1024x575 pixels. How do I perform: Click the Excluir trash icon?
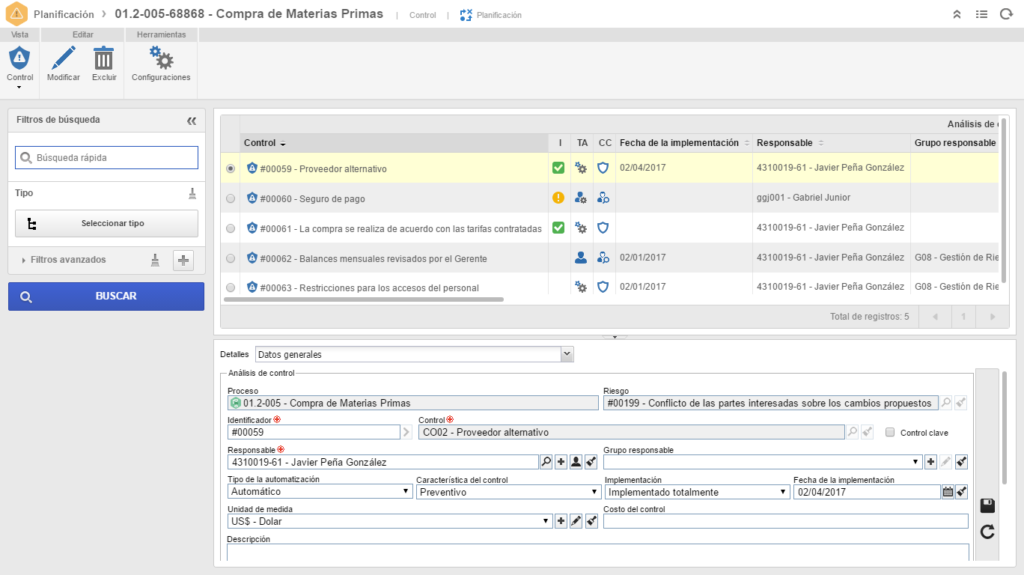point(104,64)
